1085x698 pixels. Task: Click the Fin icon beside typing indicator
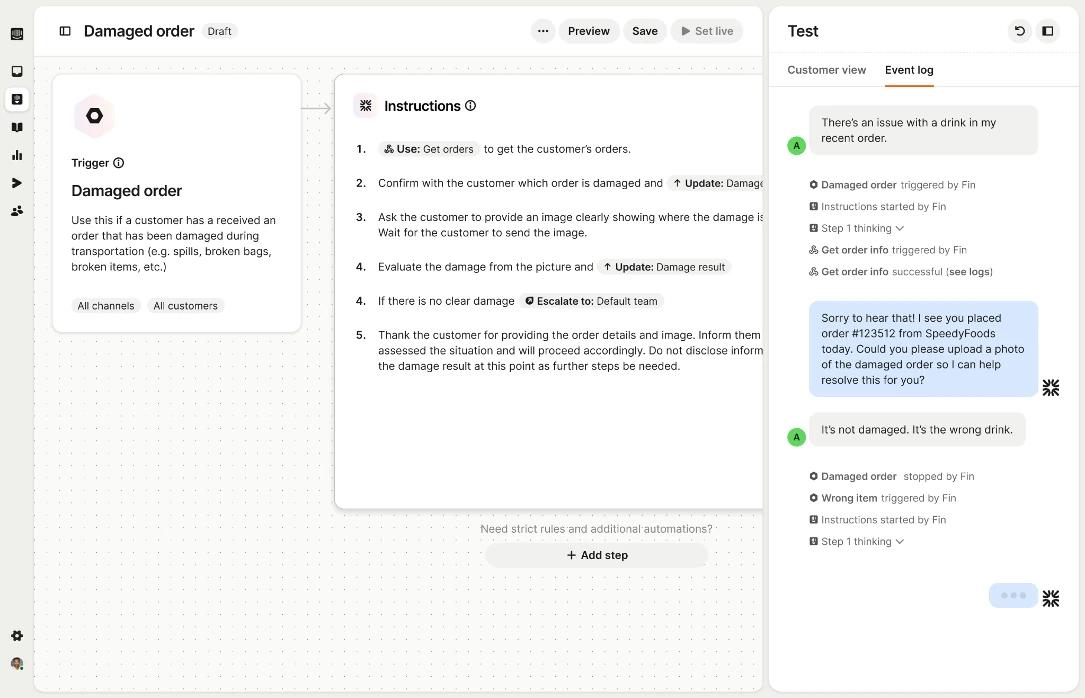[1050, 598]
